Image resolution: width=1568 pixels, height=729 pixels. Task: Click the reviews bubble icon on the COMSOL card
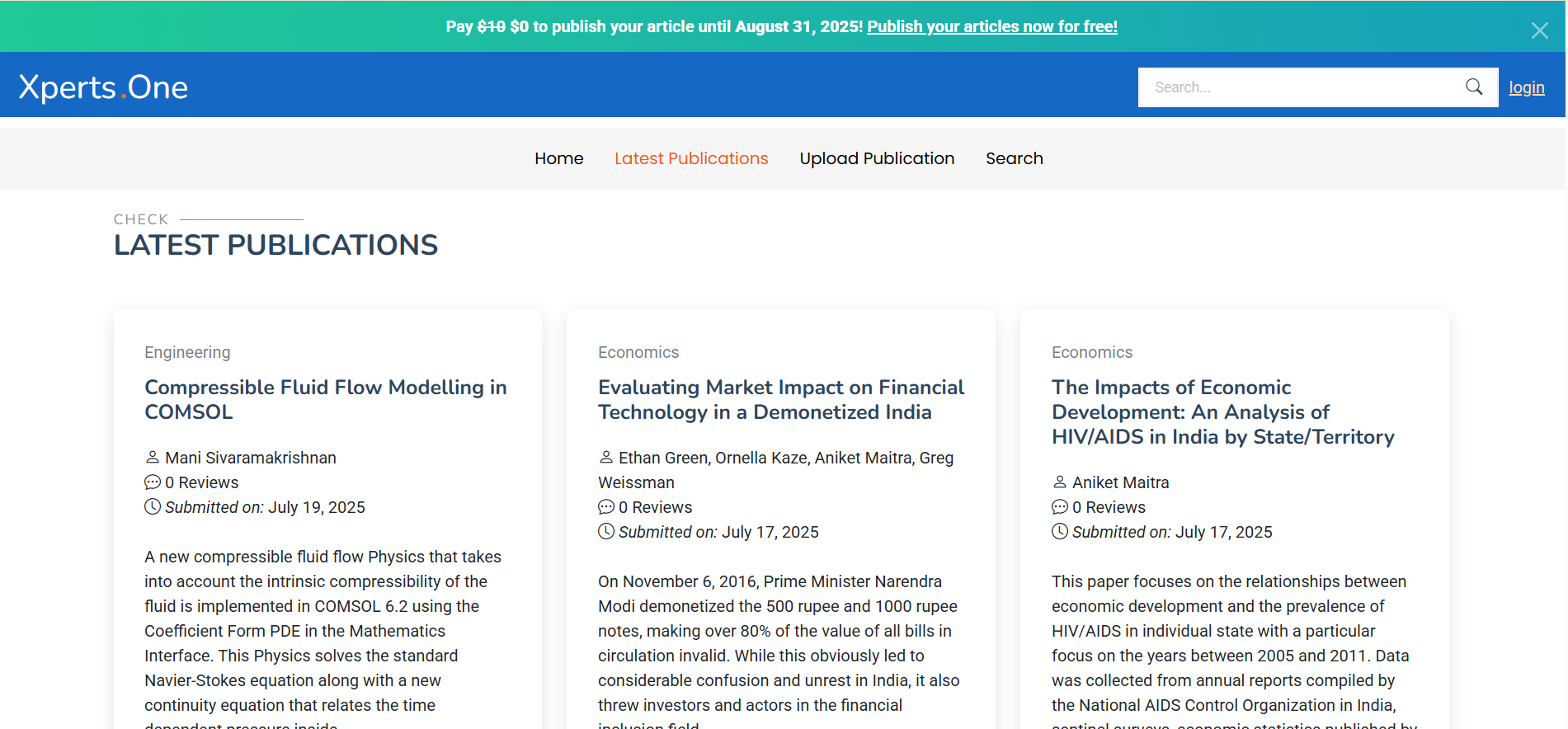pyautogui.click(x=153, y=482)
